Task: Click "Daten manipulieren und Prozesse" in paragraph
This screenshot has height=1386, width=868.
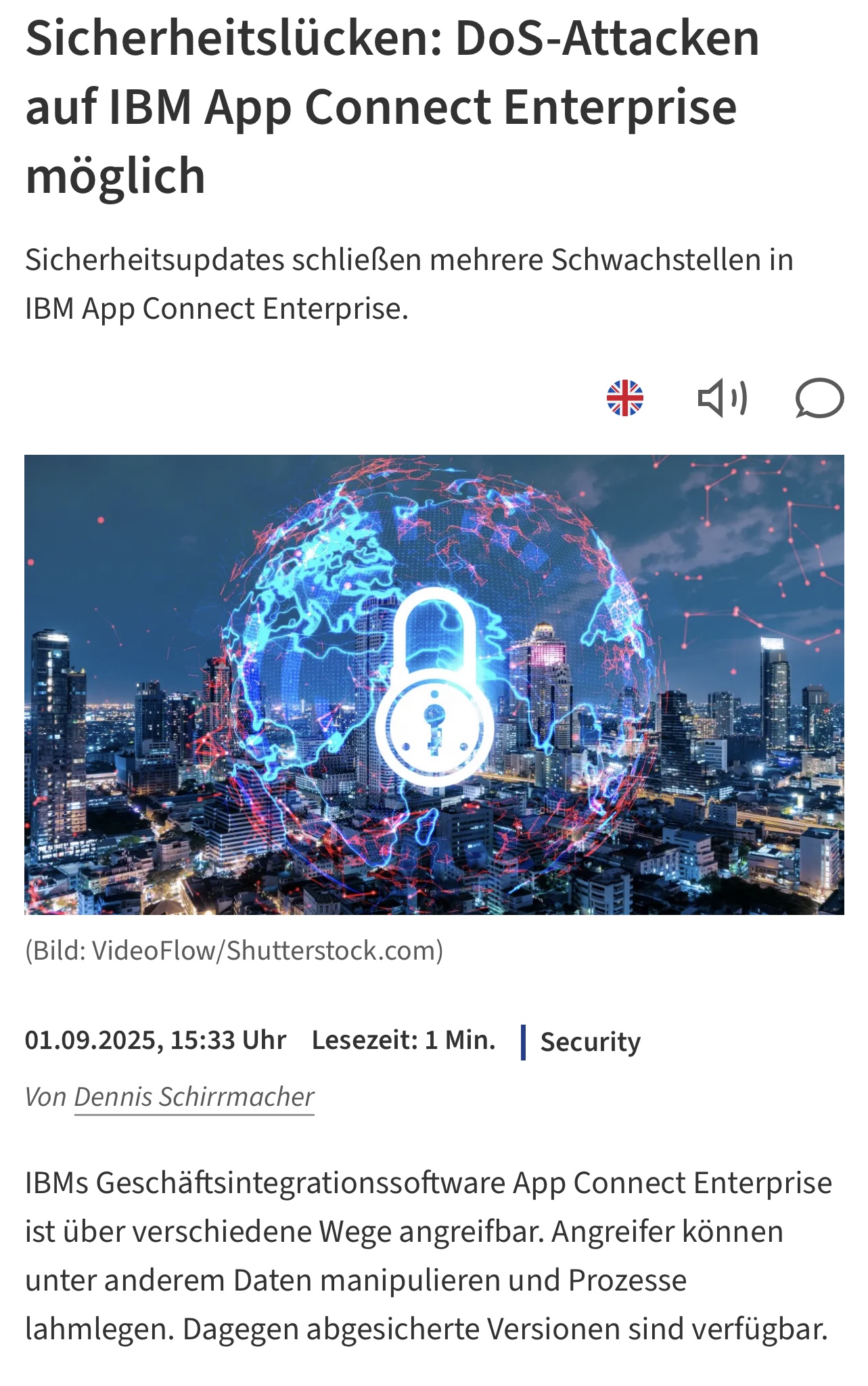Action: click(459, 1280)
